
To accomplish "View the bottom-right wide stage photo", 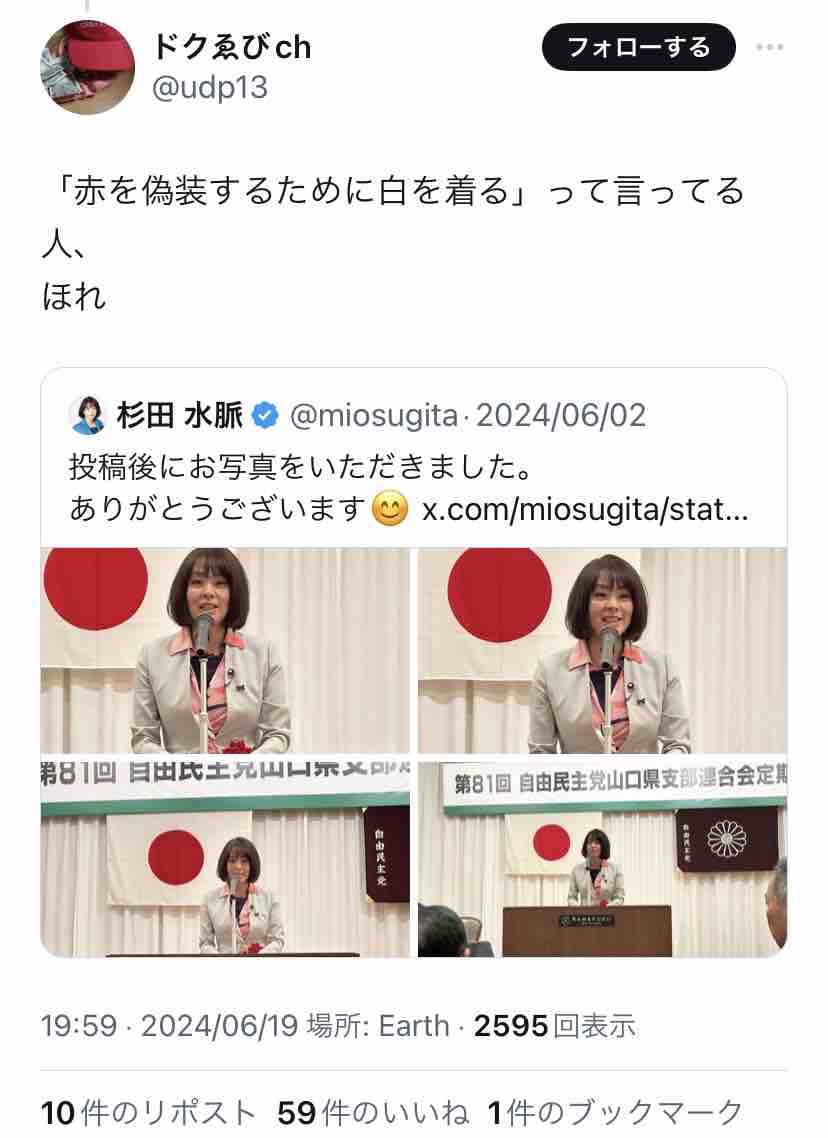I will [x=602, y=859].
